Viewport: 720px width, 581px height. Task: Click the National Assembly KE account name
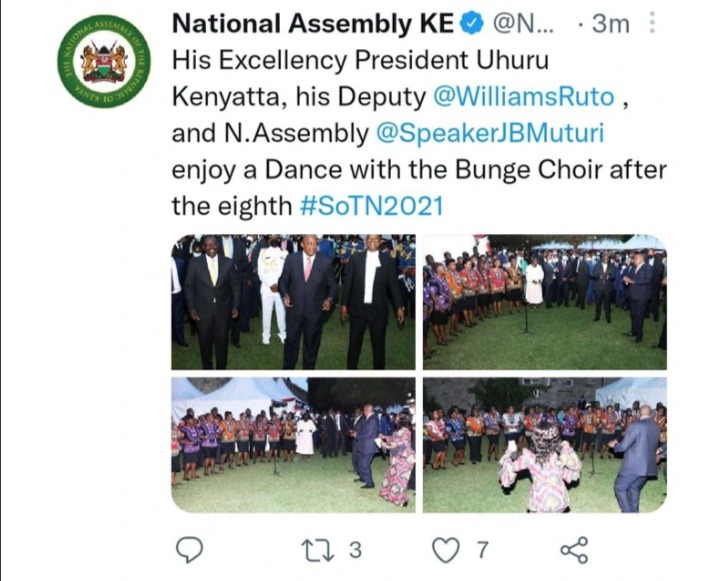pyautogui.click(x=313, y=24)
